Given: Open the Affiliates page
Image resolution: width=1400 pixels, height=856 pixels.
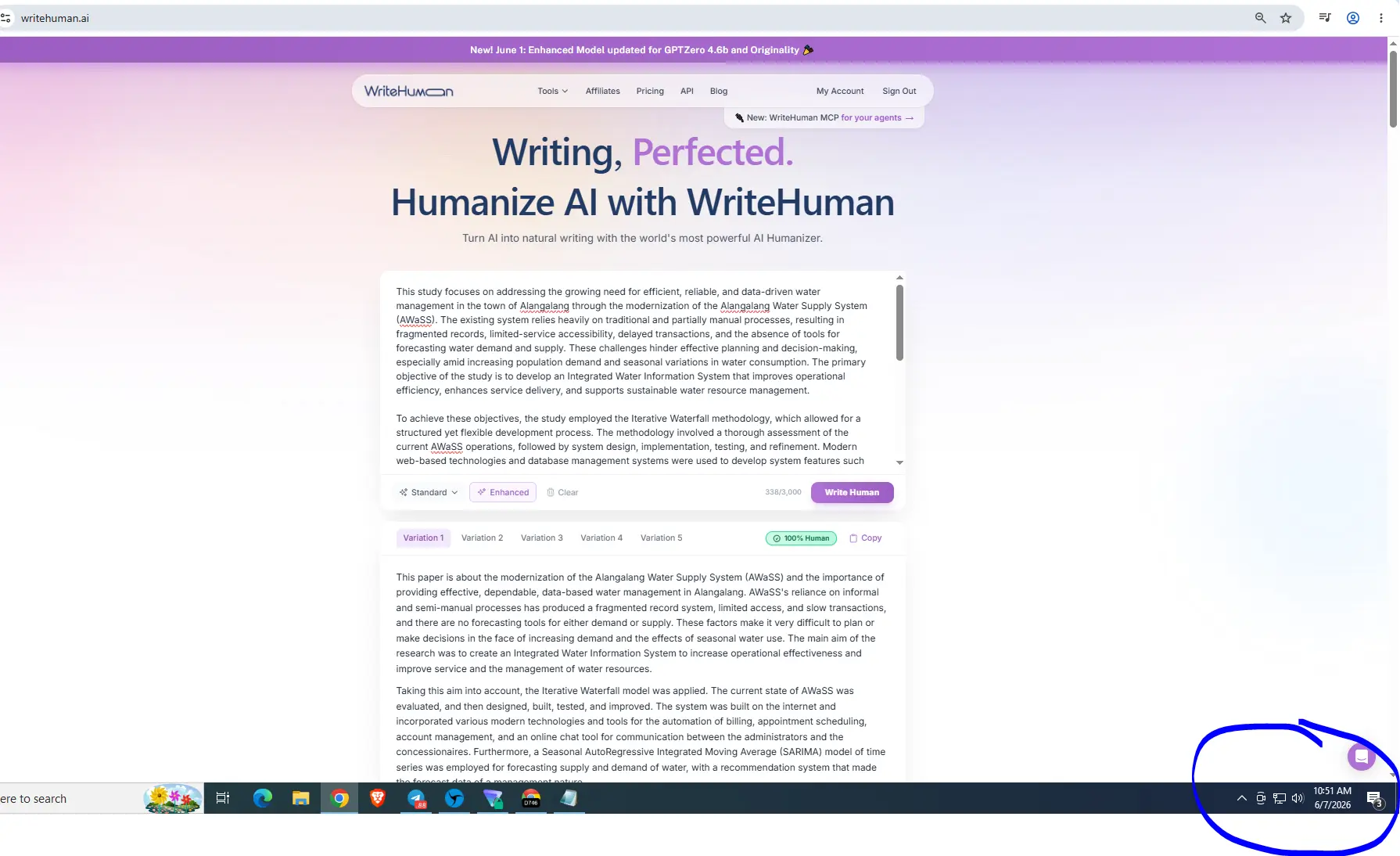Looking at the screenshot, I should point(602,92).
